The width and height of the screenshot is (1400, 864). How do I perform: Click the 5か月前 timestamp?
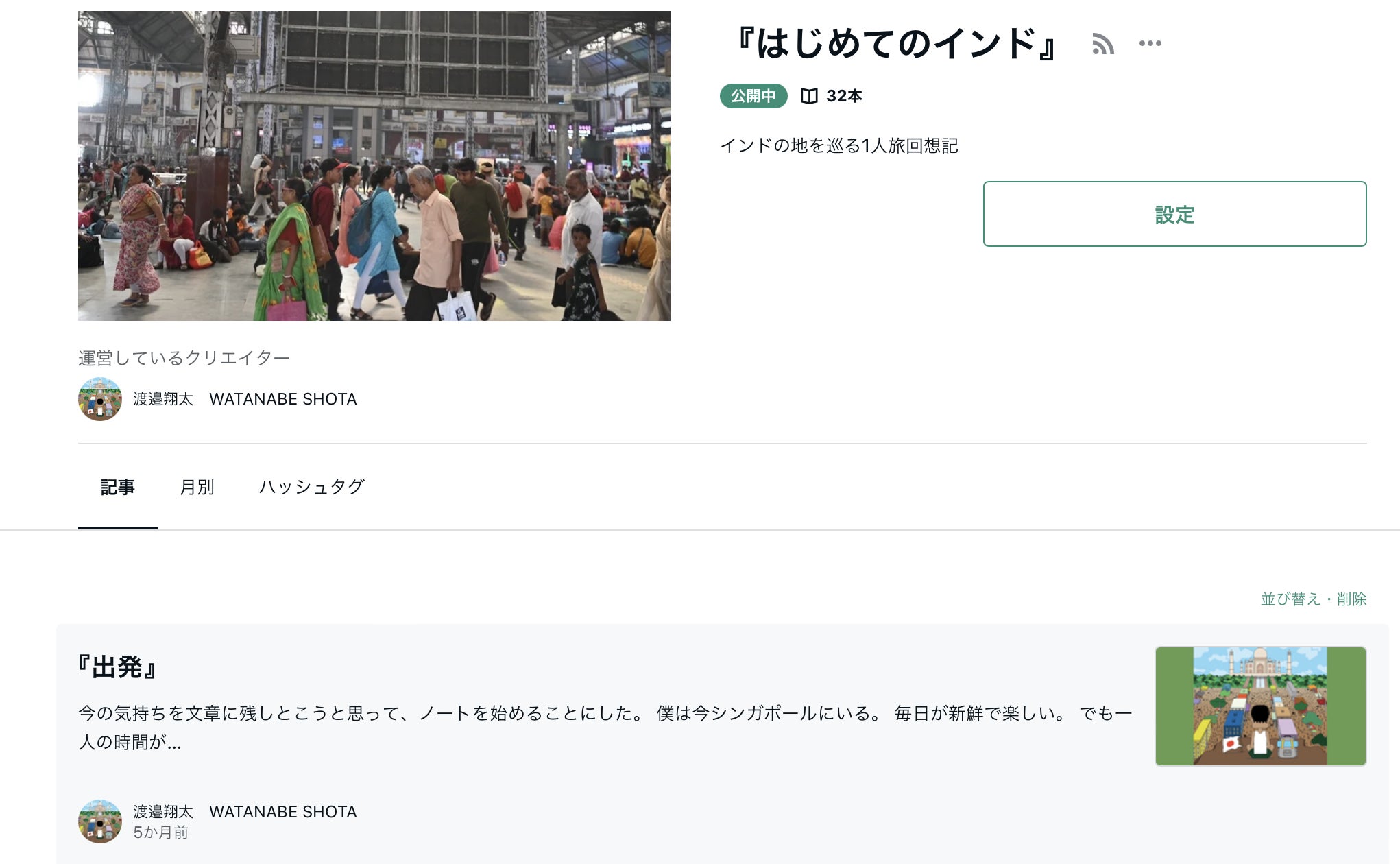160,832
